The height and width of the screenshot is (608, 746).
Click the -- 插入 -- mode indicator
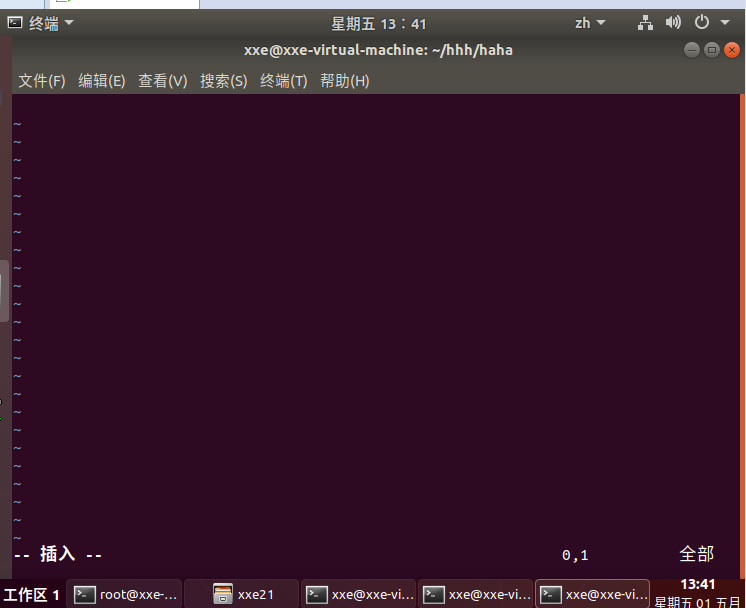(x=58, y=555)
